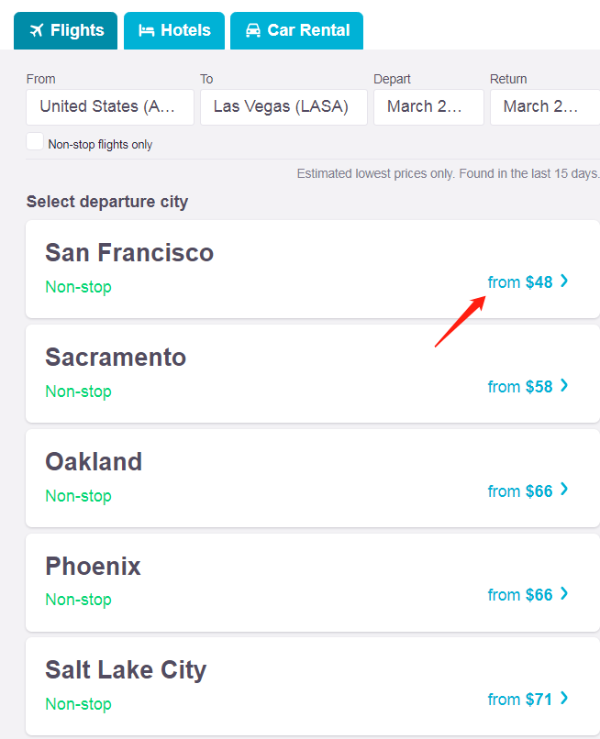
Task: Click the chevron beside Phoenix's $66 price
Action: 564,594
